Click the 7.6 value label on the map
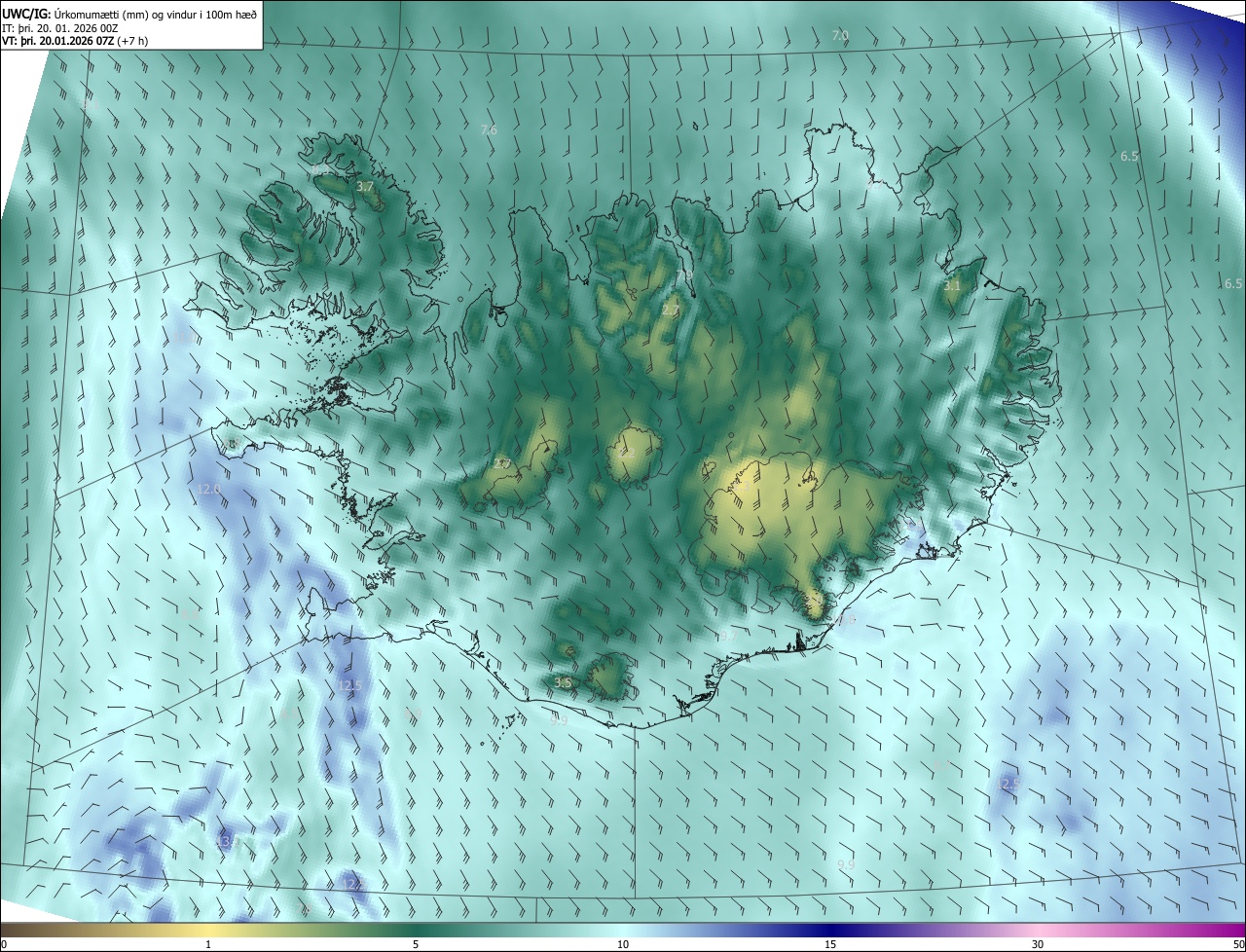The width and height of the screenshot is (1246, 952). click(x=489, y=129)
